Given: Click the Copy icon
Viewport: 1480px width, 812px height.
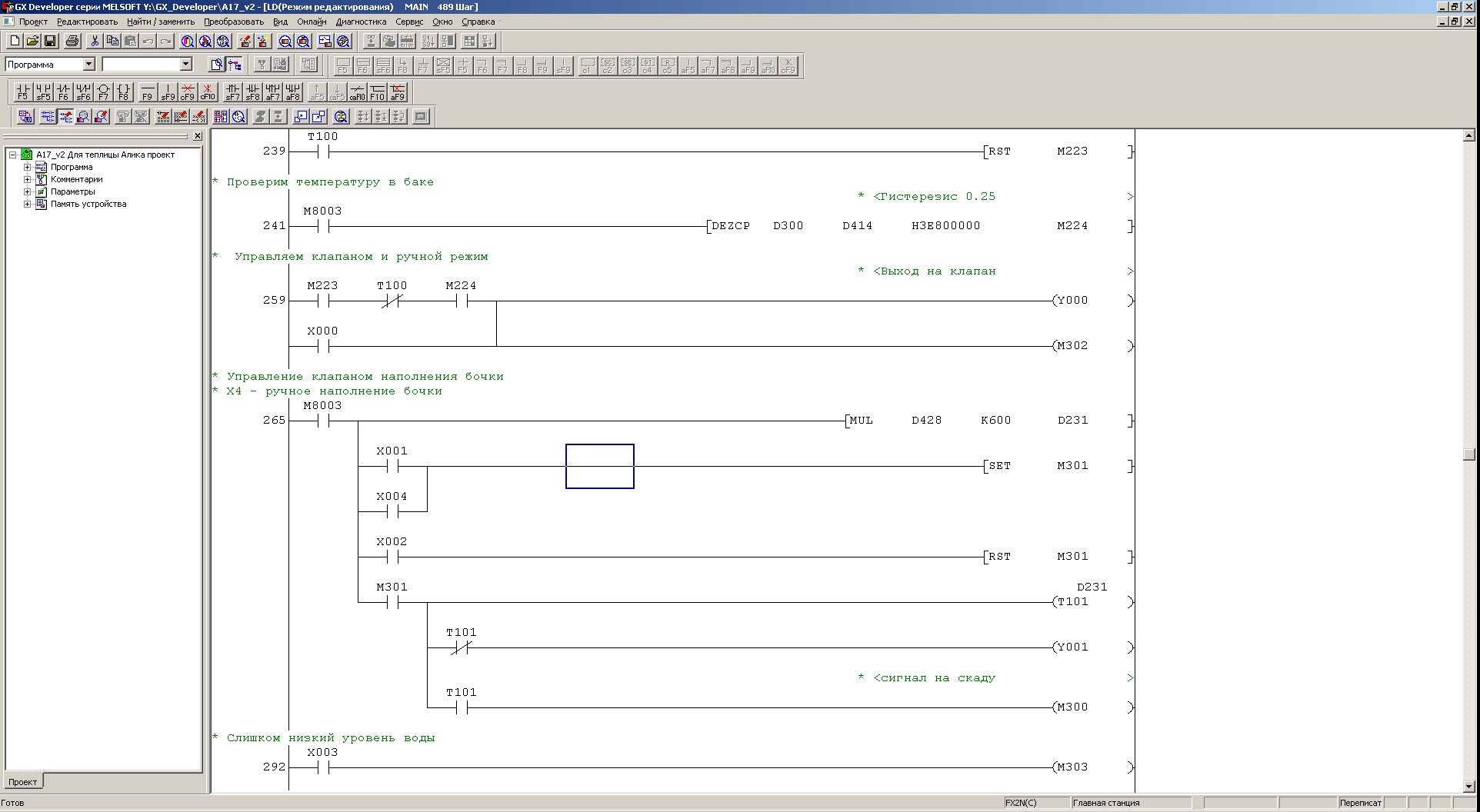Looking at the screenshot, I should pyautogui.click(x=112, y=42).
